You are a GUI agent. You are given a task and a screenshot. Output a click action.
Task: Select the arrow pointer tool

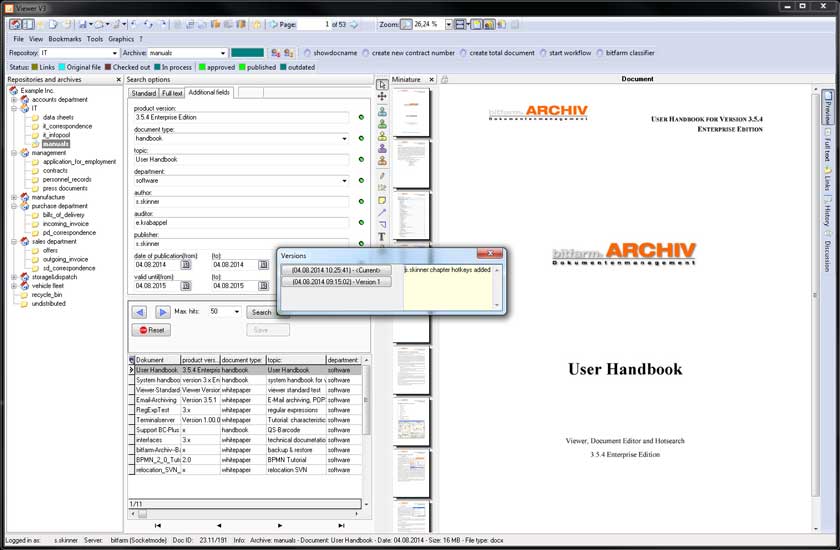(x=382, y=85)
